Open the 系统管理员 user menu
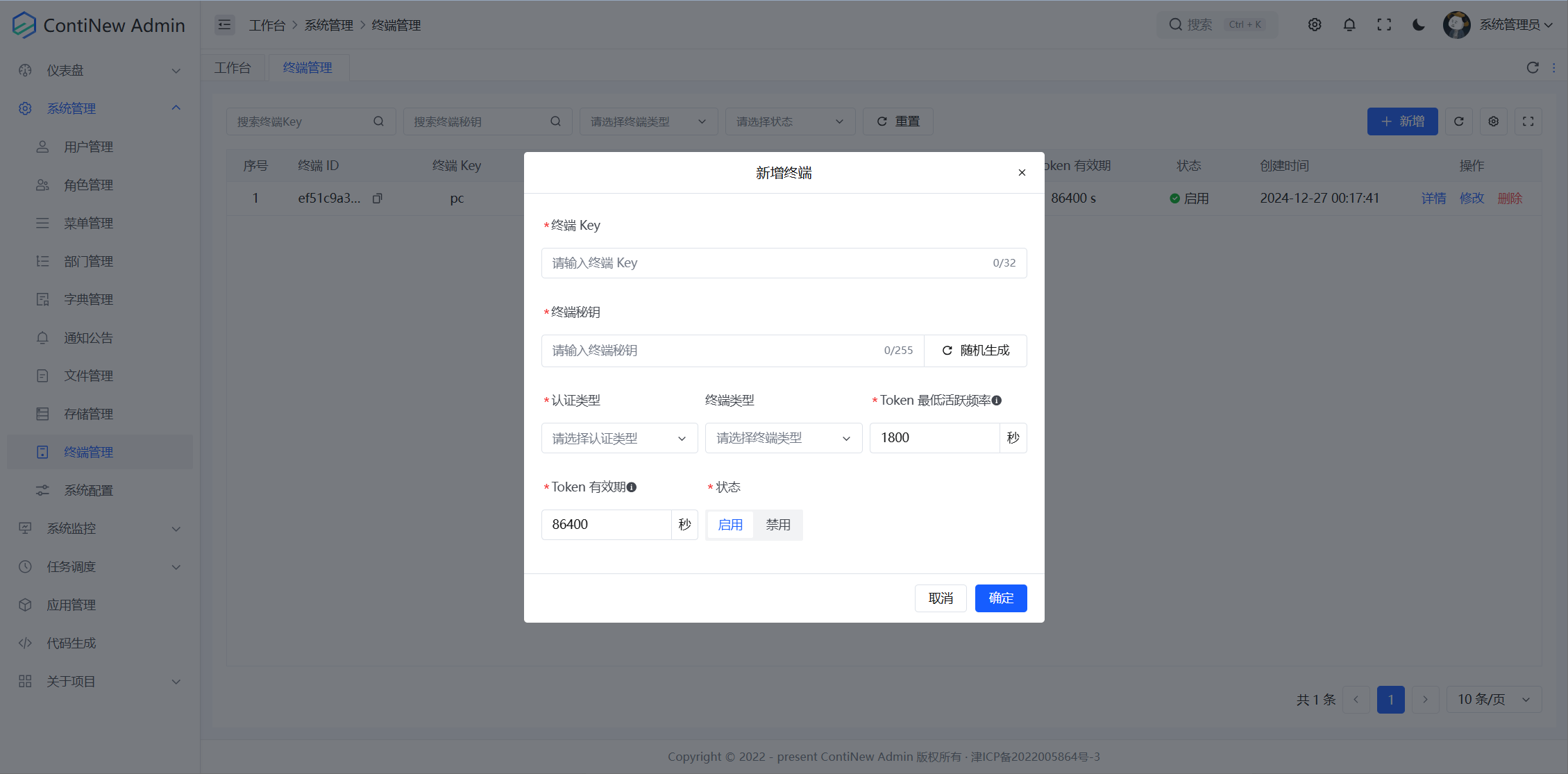Image resolution: width=1568 pixels, height=774 pixels. [1516, 25]
